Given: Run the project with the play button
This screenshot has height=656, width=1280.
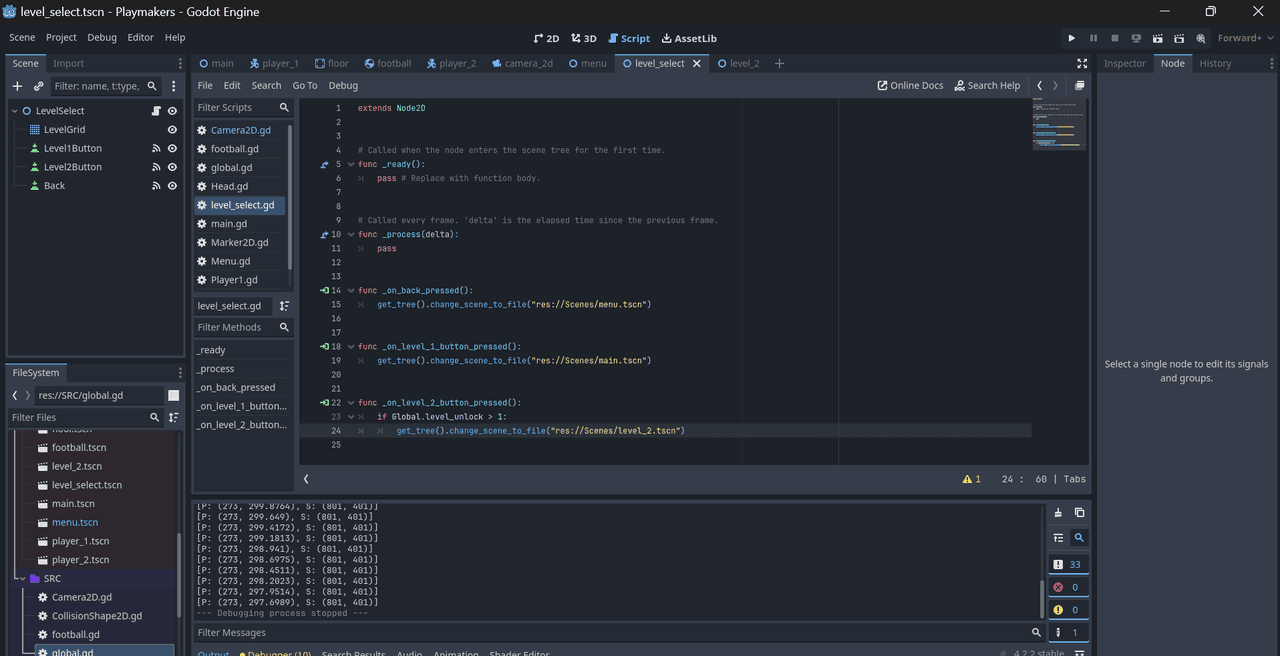Looking at the screenshot, I should (1071, 38).
